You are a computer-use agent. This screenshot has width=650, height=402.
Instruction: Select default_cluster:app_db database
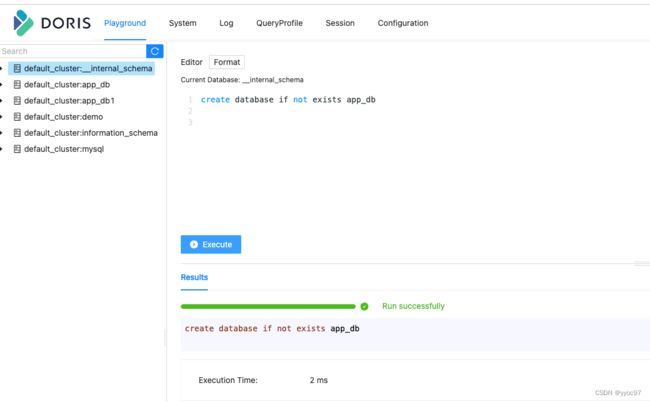pyautogui.click(x=67, y=85)
